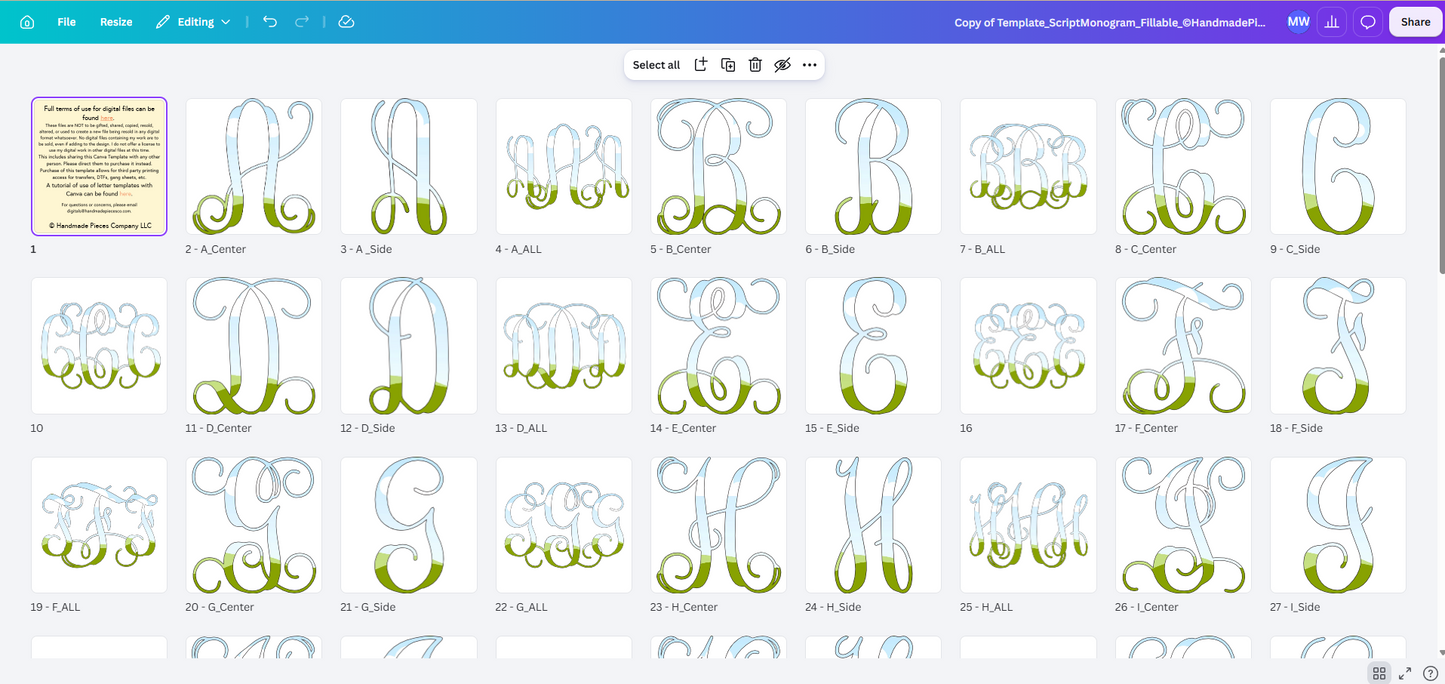
Task: Click the page title '27 - I_Side'
Action: 1295,607
